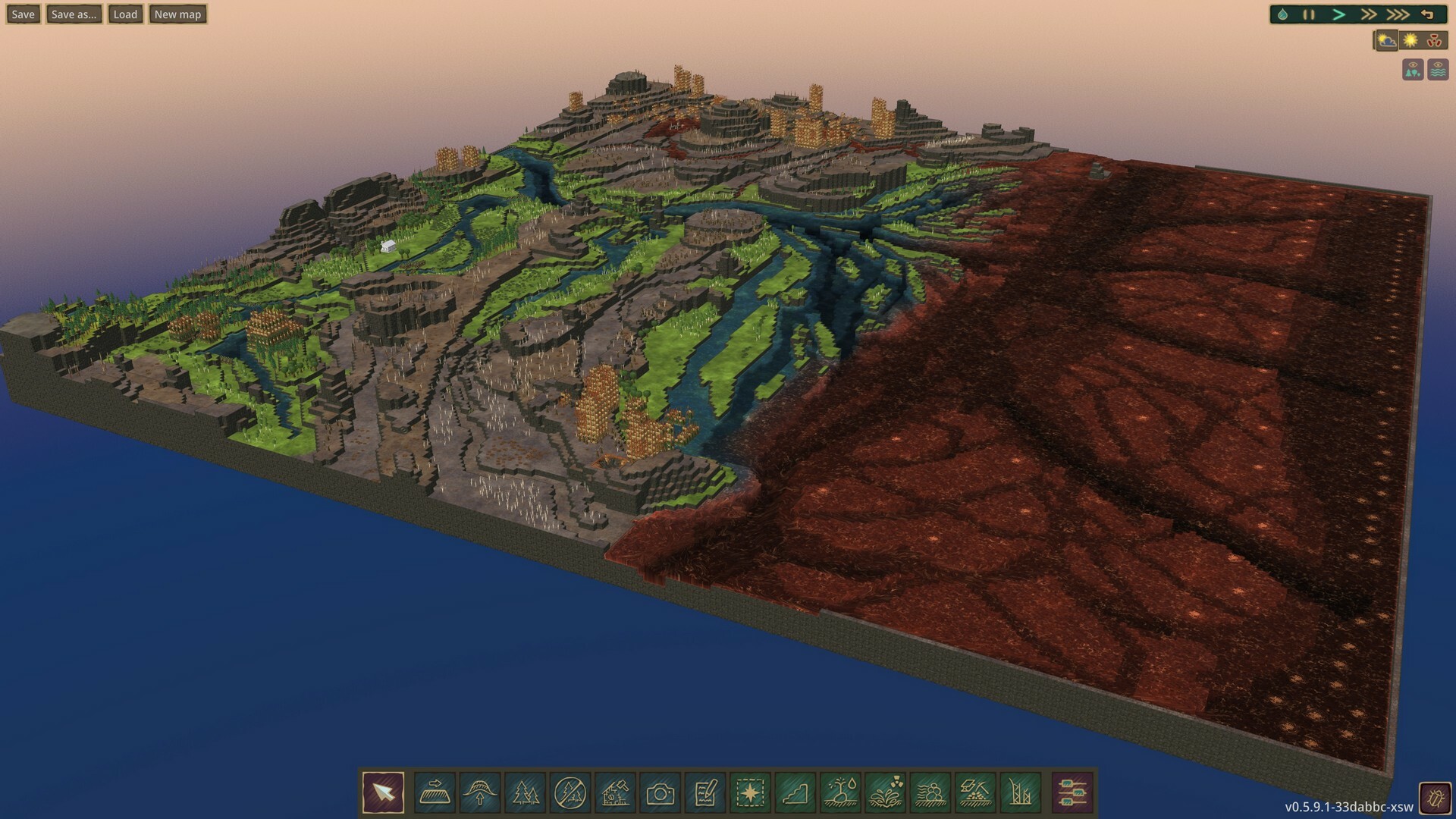Open the ruins placement tool
Screen dimensions: 1456x819
point(615,793)
